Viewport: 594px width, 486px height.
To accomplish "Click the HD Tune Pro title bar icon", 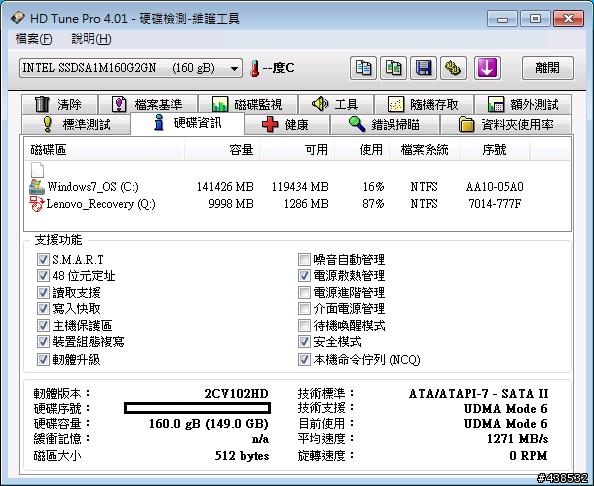I will point(18,18).
